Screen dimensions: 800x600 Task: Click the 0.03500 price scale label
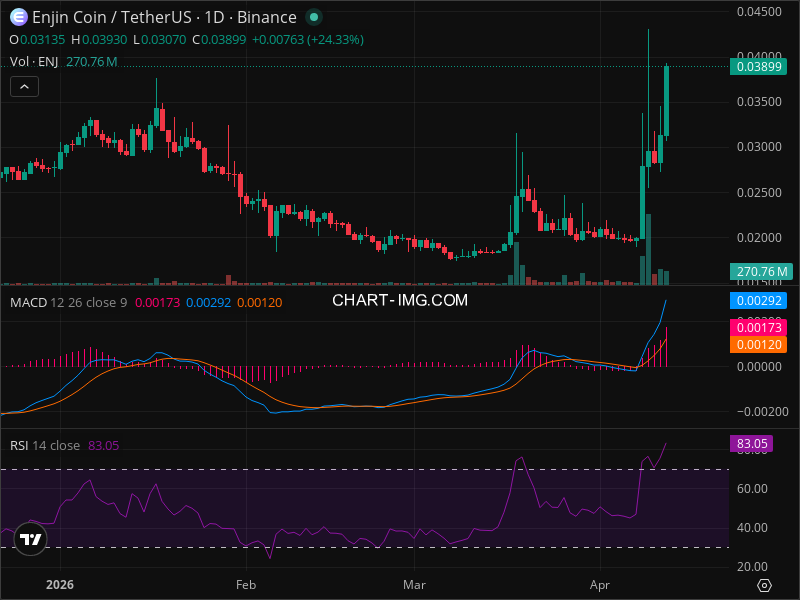click(759, 102)
